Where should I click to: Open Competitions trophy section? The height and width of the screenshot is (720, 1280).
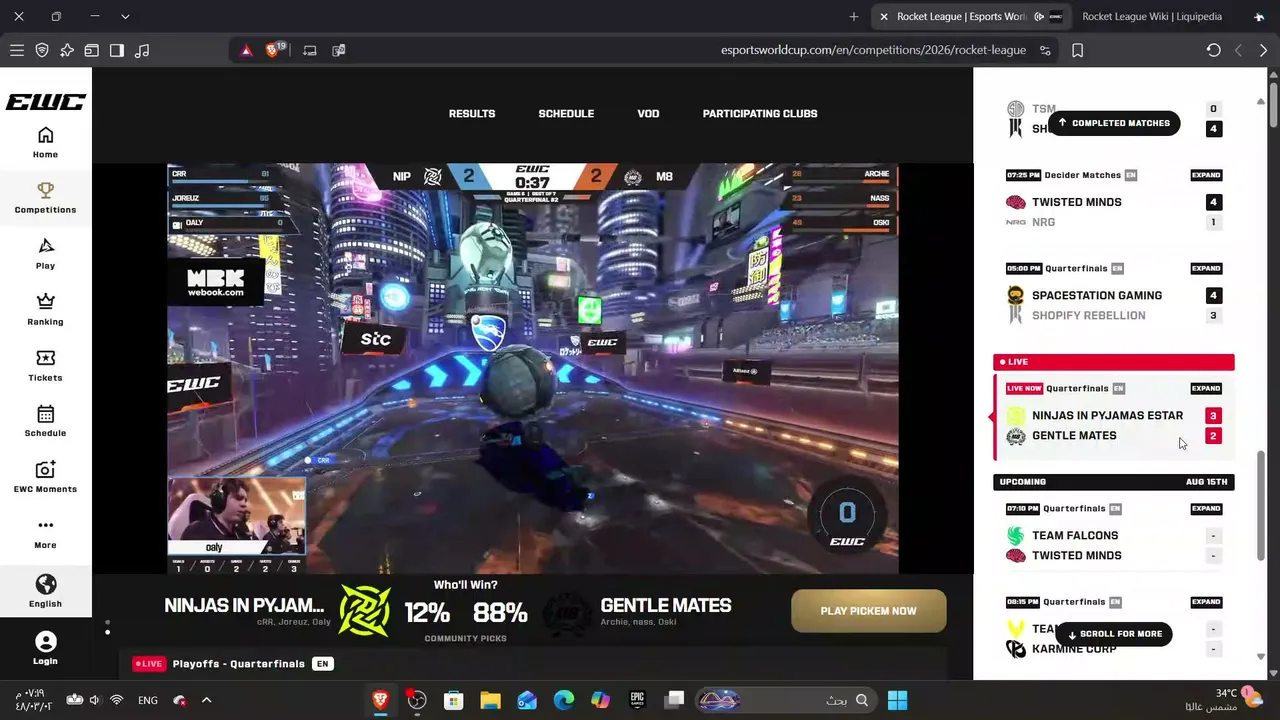(45, 198)
